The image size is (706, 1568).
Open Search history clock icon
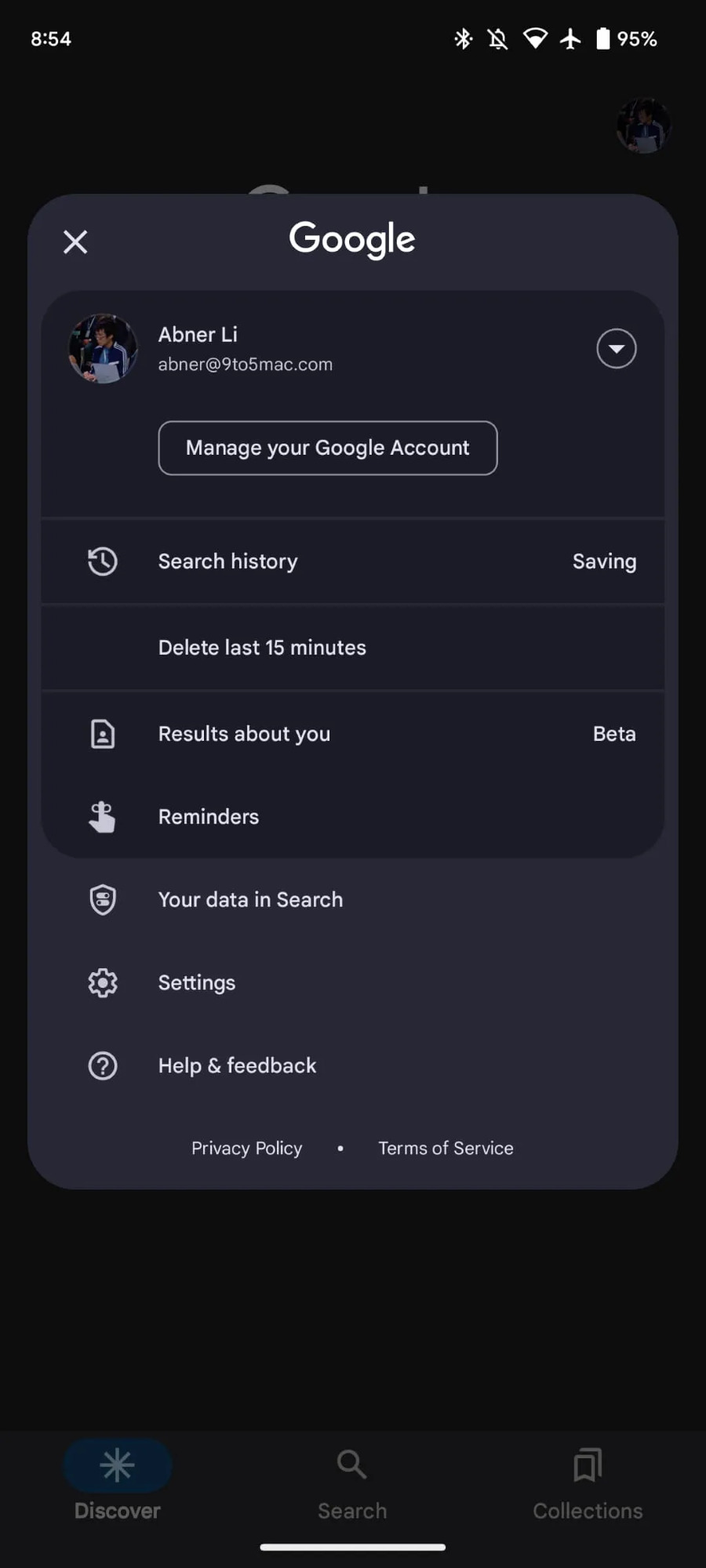103,561
